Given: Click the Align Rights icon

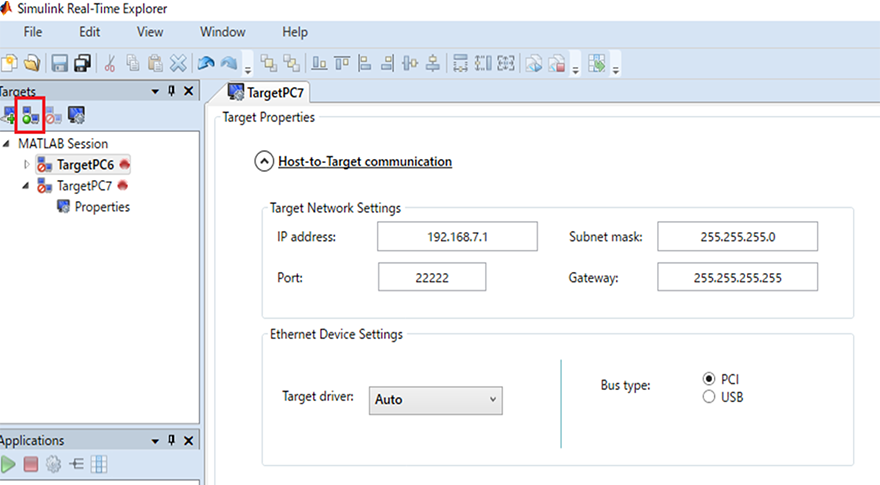Looking at the screenshot, I should pos(387,63).
